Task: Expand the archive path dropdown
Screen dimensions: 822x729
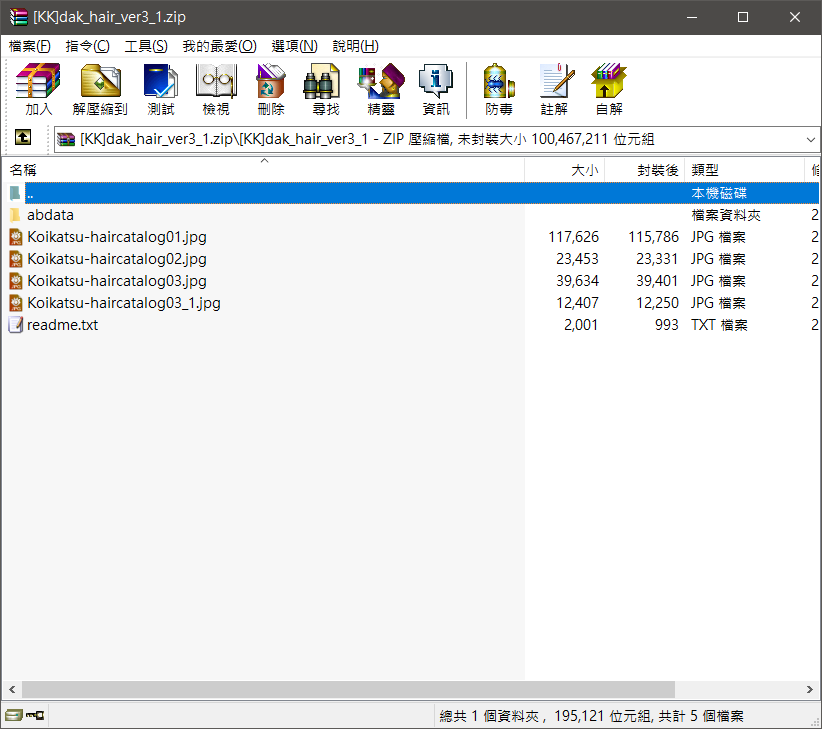Action: click(810, 140)
